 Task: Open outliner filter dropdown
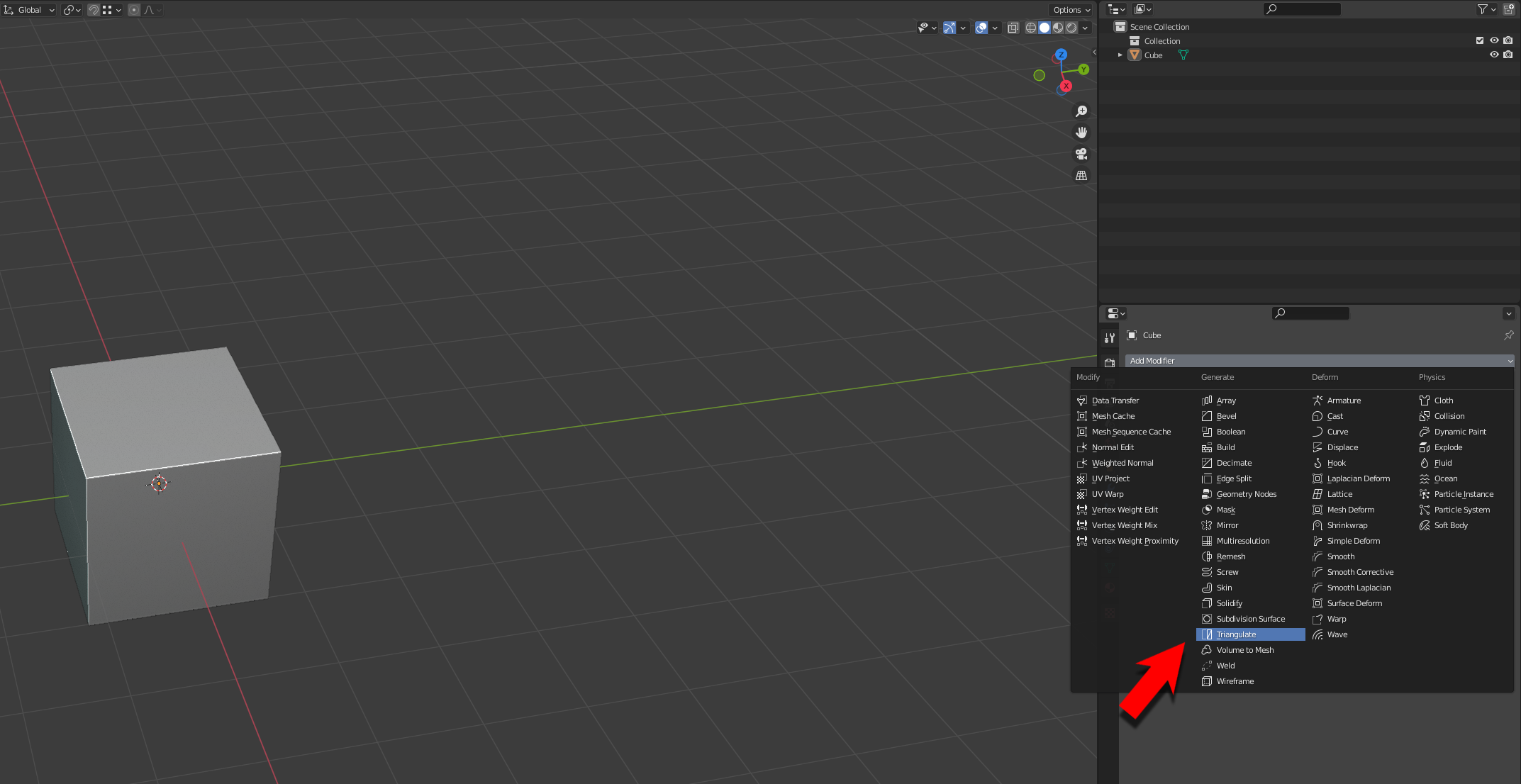pos(1486,9)
